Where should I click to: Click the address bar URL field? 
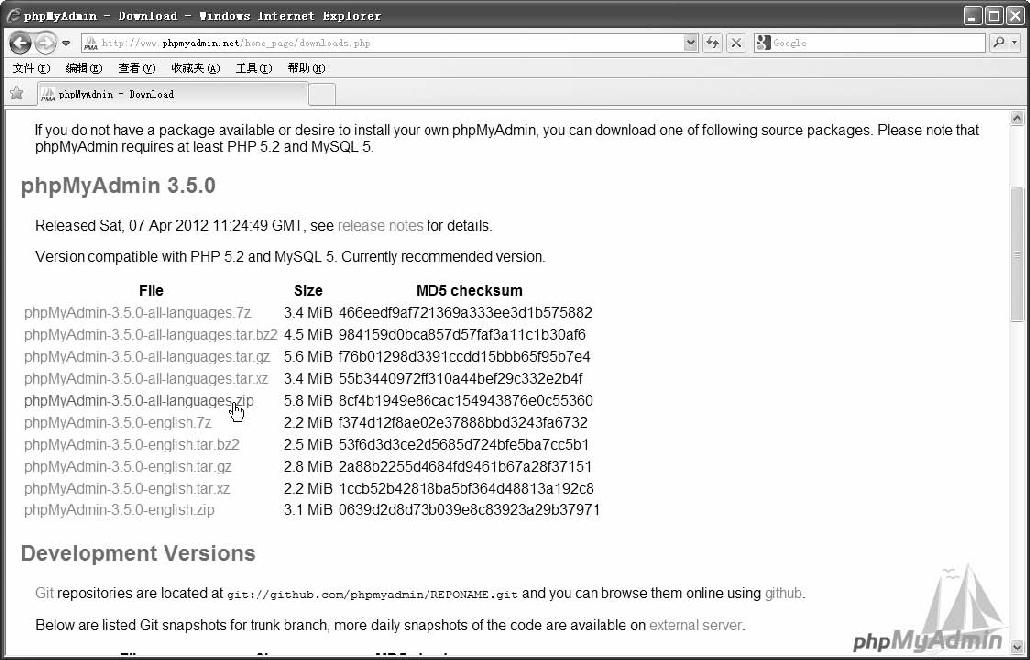[390, 43]
